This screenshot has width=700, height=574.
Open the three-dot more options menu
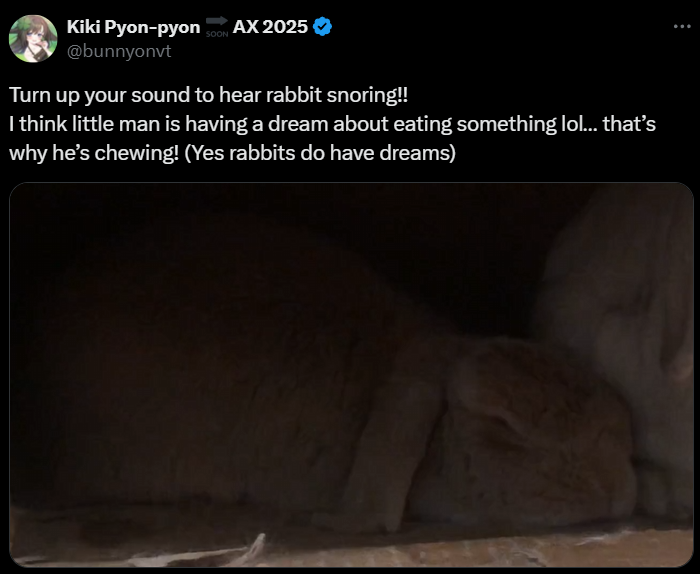point(682,27)
